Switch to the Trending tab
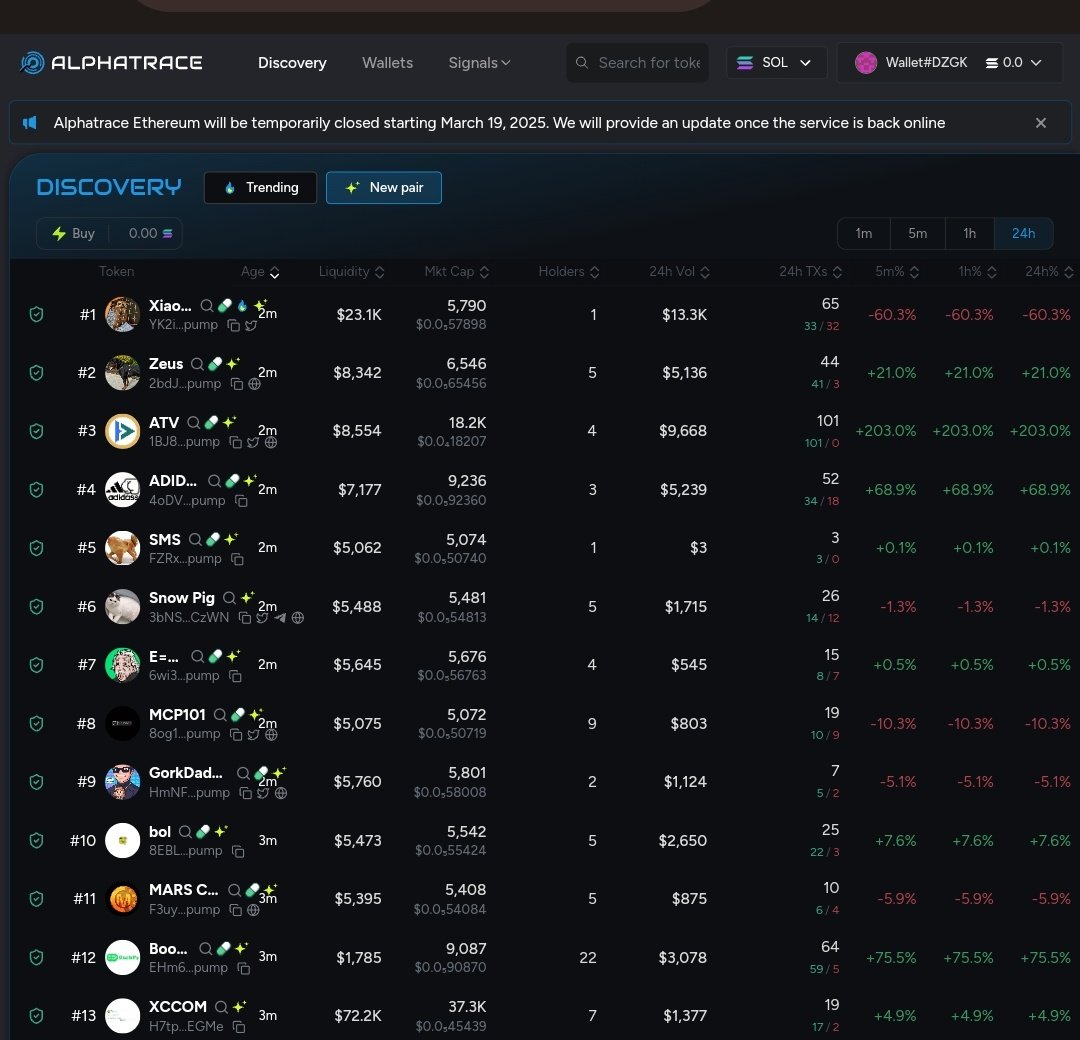Screen dimensions: 1080x1040 pos(260,188)
